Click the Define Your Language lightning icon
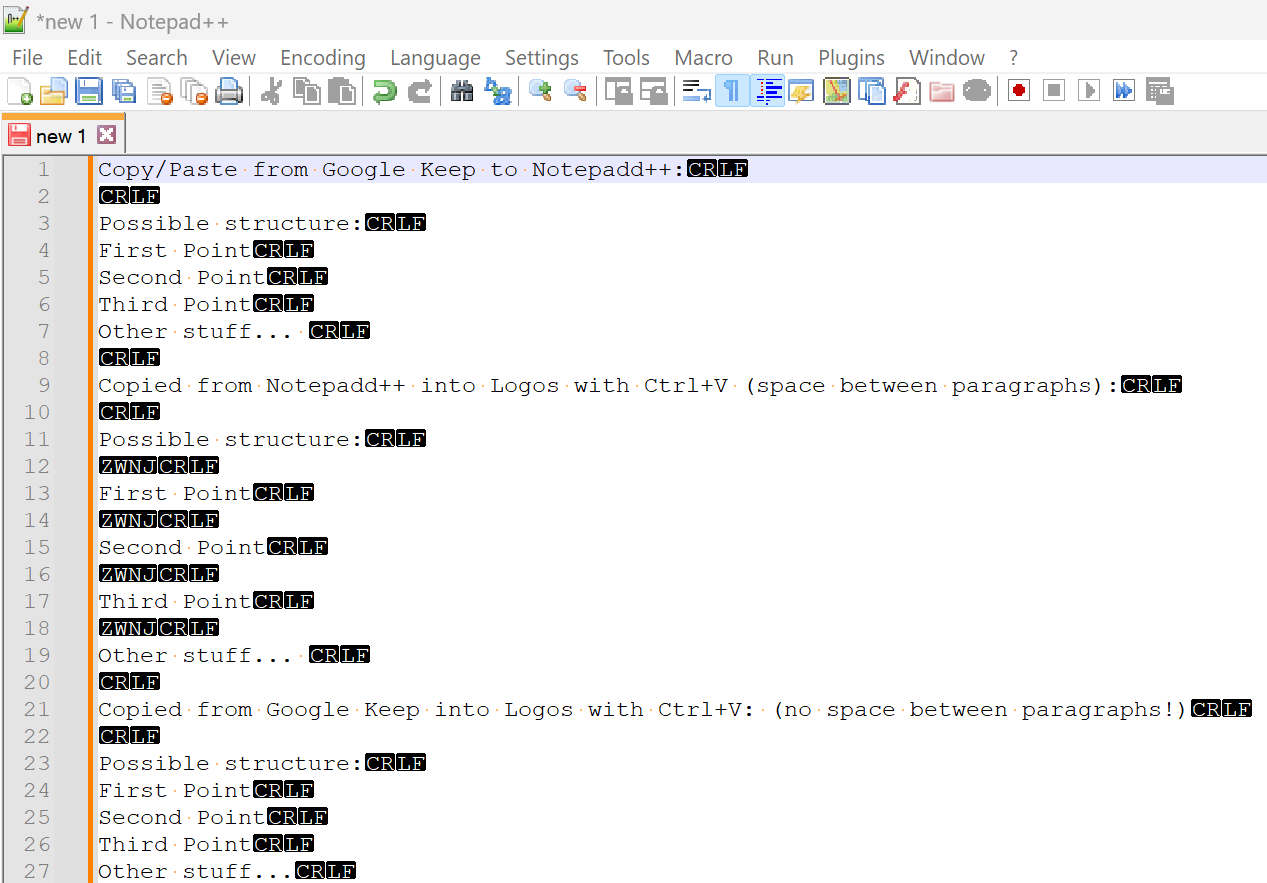 [x=801, y=92]
